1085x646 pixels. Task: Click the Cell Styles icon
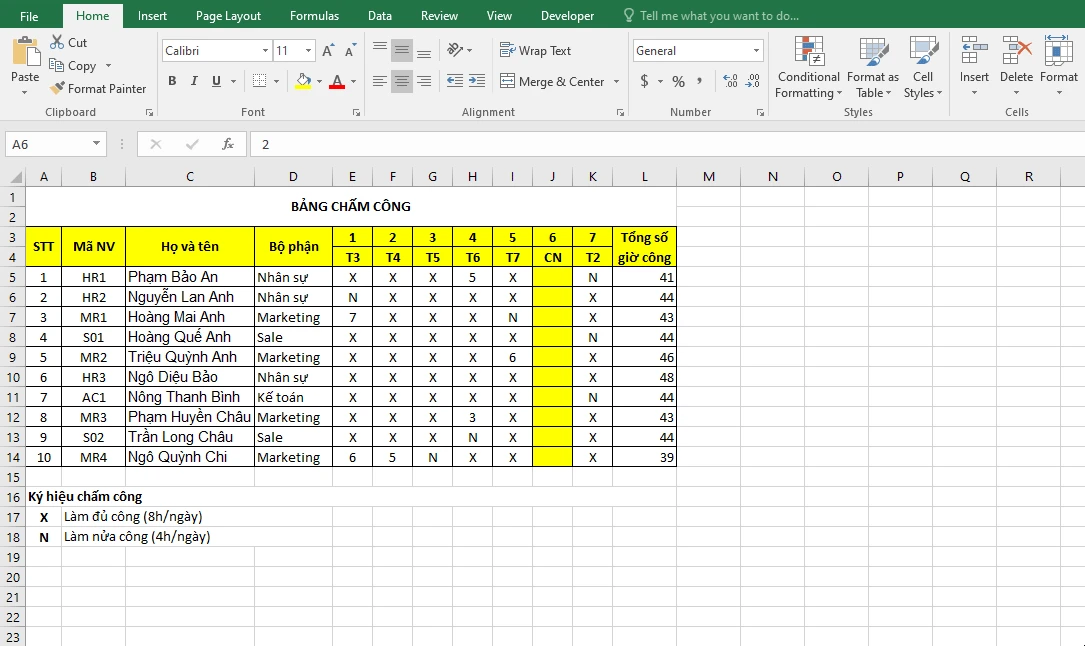[922, 63]
